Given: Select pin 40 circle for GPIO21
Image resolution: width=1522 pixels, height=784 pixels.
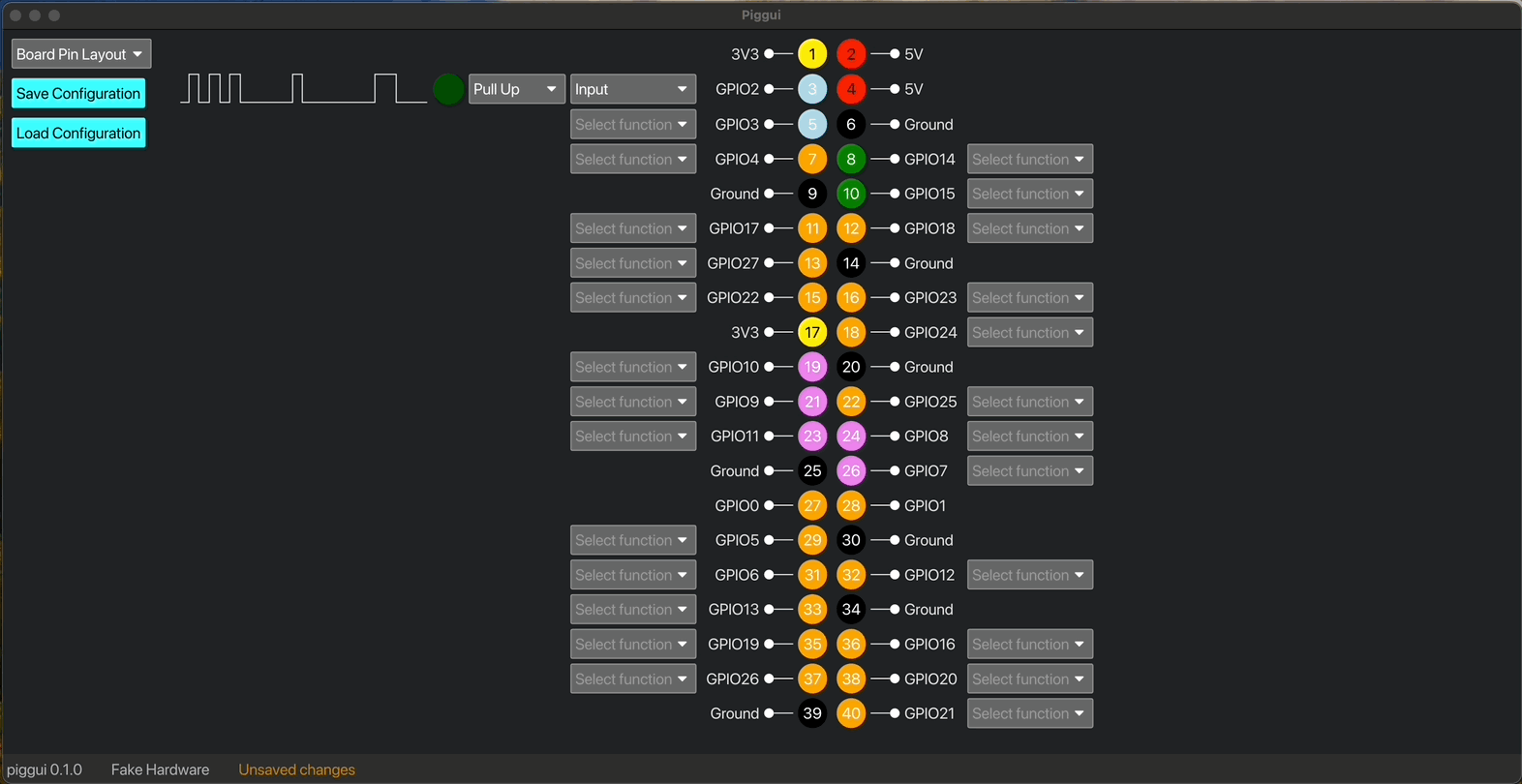Looking at the screenshot, I should (851, 713).
